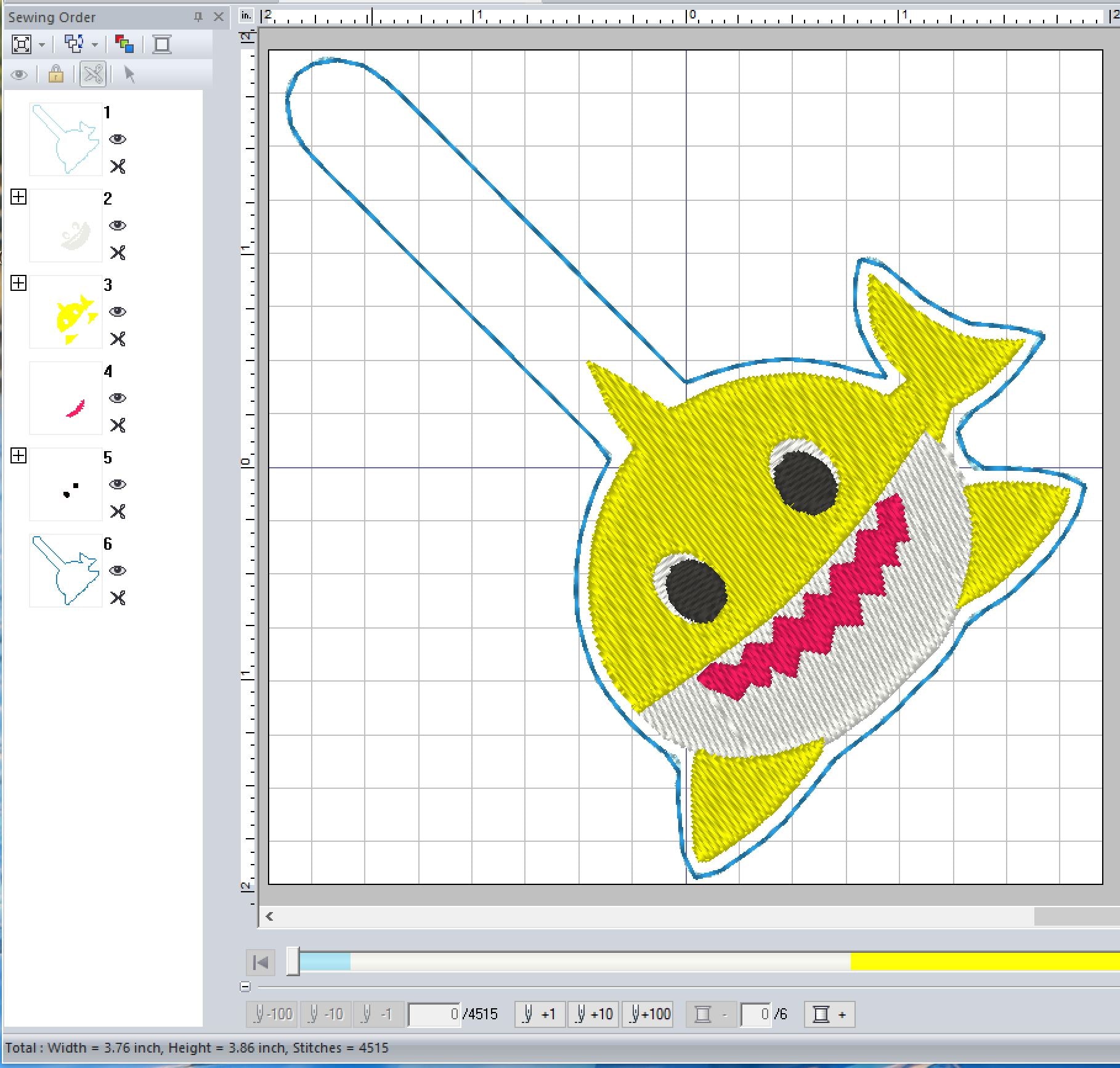
Task: Click the red-green-blue thread color icon
Action: pos(124,44)
